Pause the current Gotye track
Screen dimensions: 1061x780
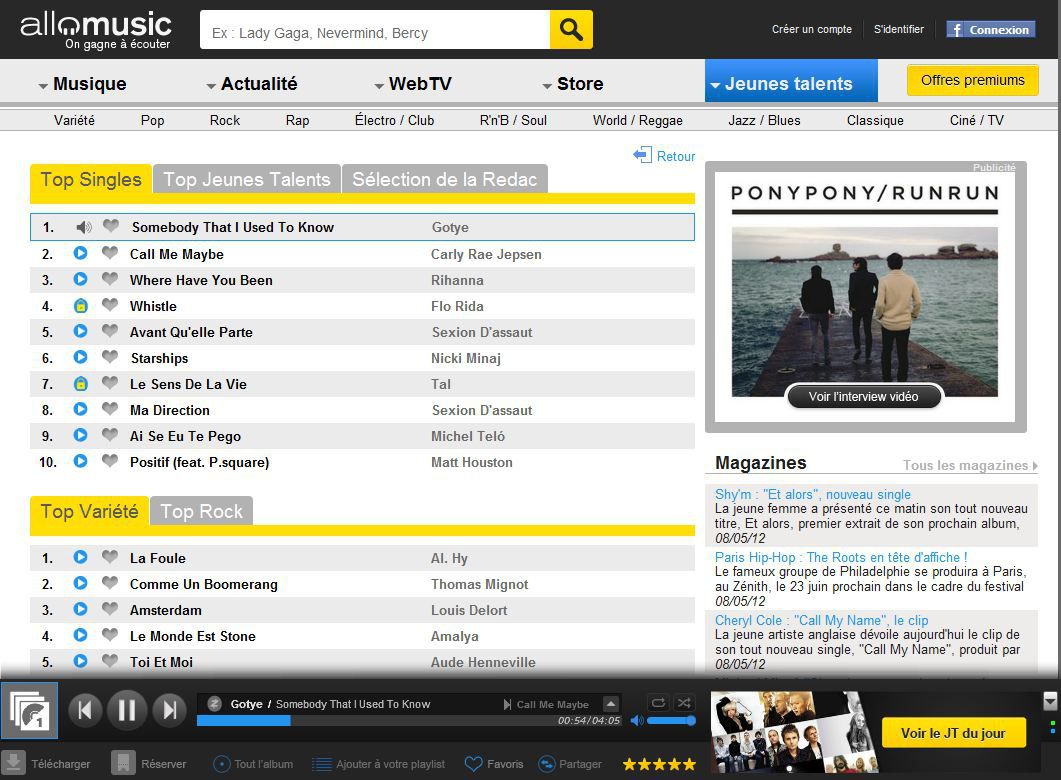(127, 710)
